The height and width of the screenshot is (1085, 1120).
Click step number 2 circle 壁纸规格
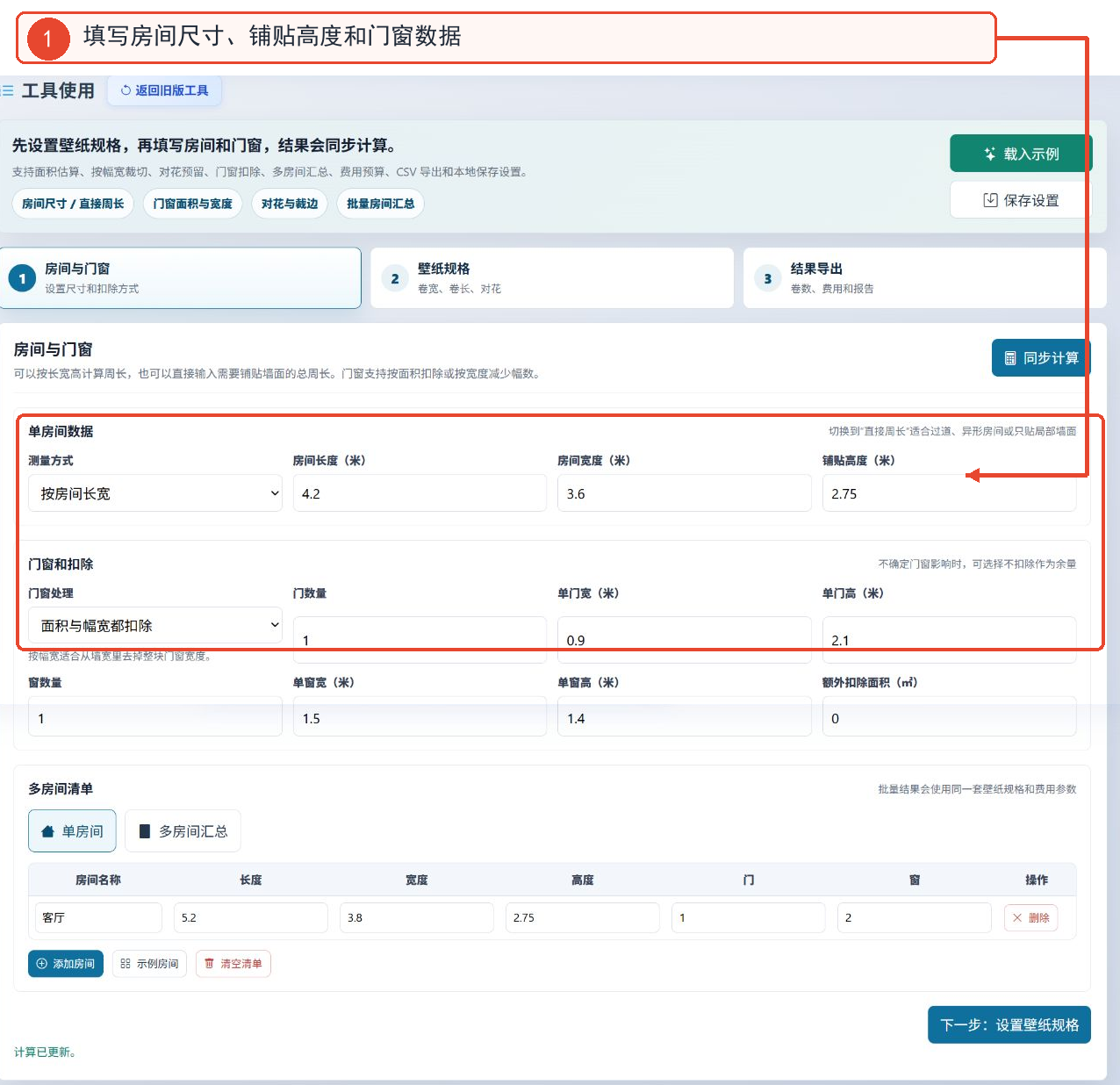click(395, 278)
